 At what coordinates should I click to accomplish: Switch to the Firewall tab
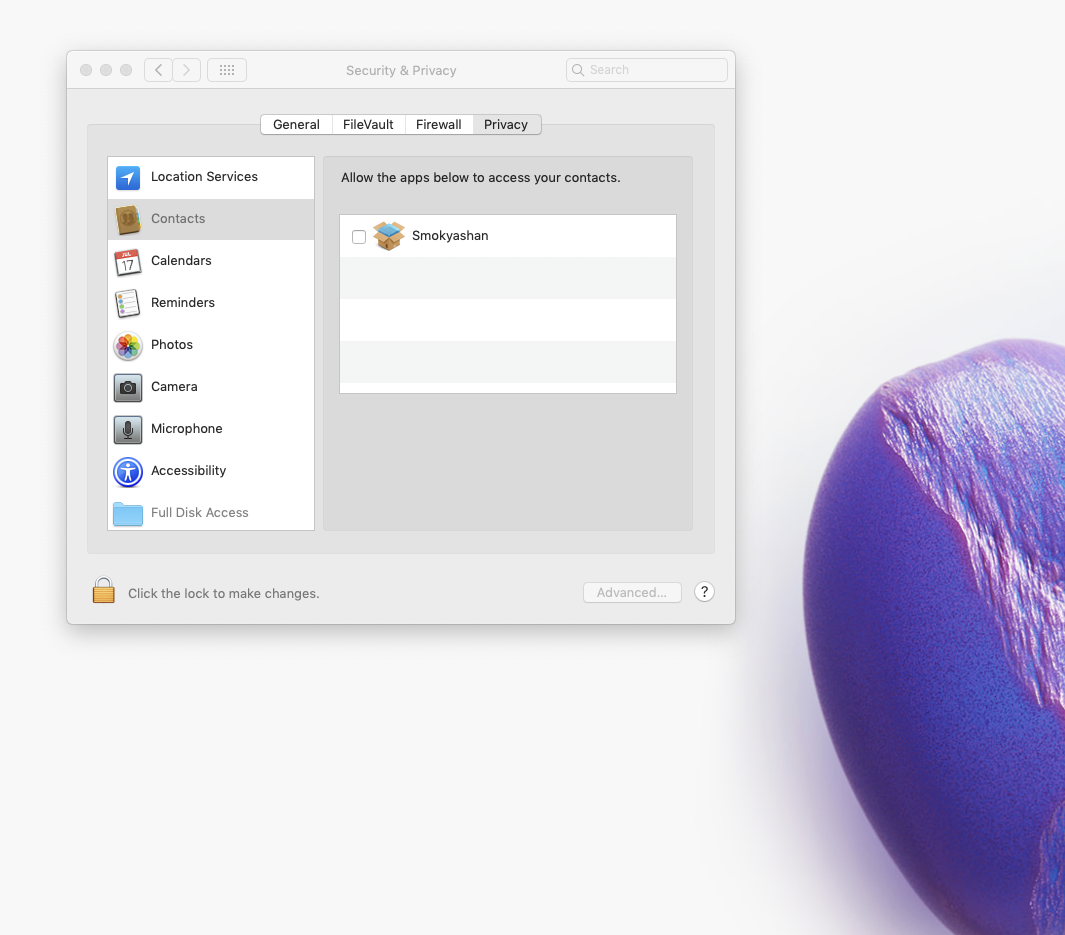(x=439, y=124)
